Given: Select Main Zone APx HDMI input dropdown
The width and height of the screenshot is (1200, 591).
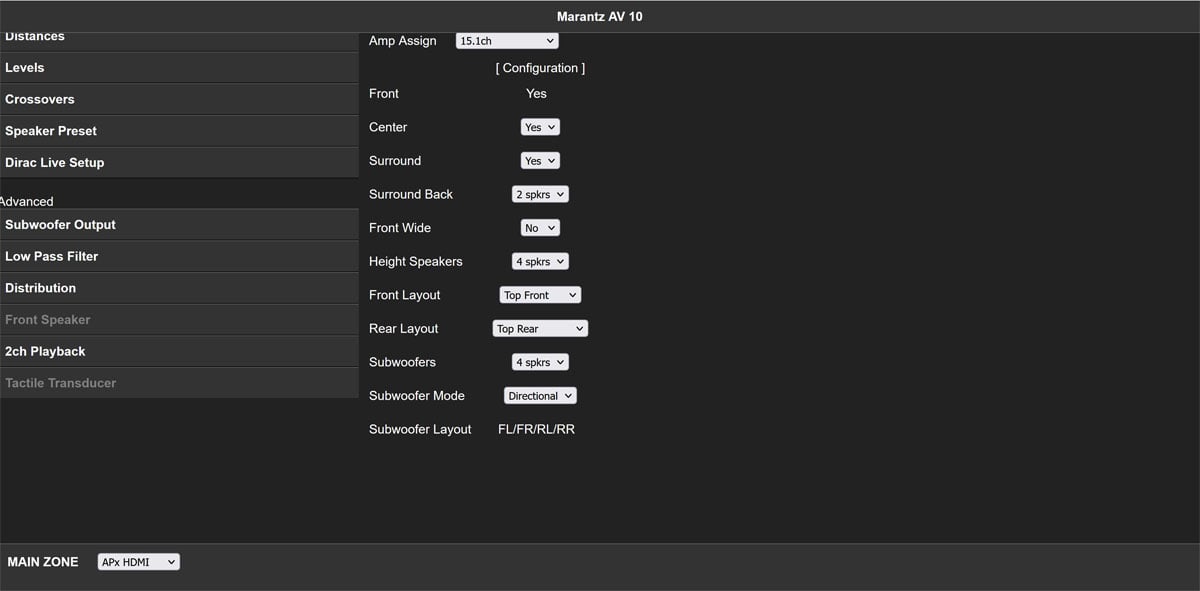Looking at the screenshot, I should (138, 562).
